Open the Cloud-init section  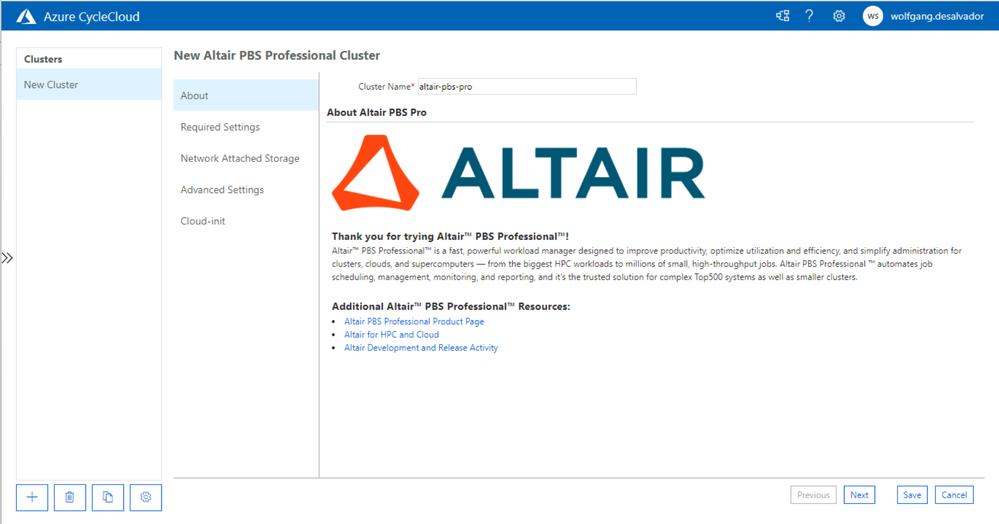click(x=246, y=221)
